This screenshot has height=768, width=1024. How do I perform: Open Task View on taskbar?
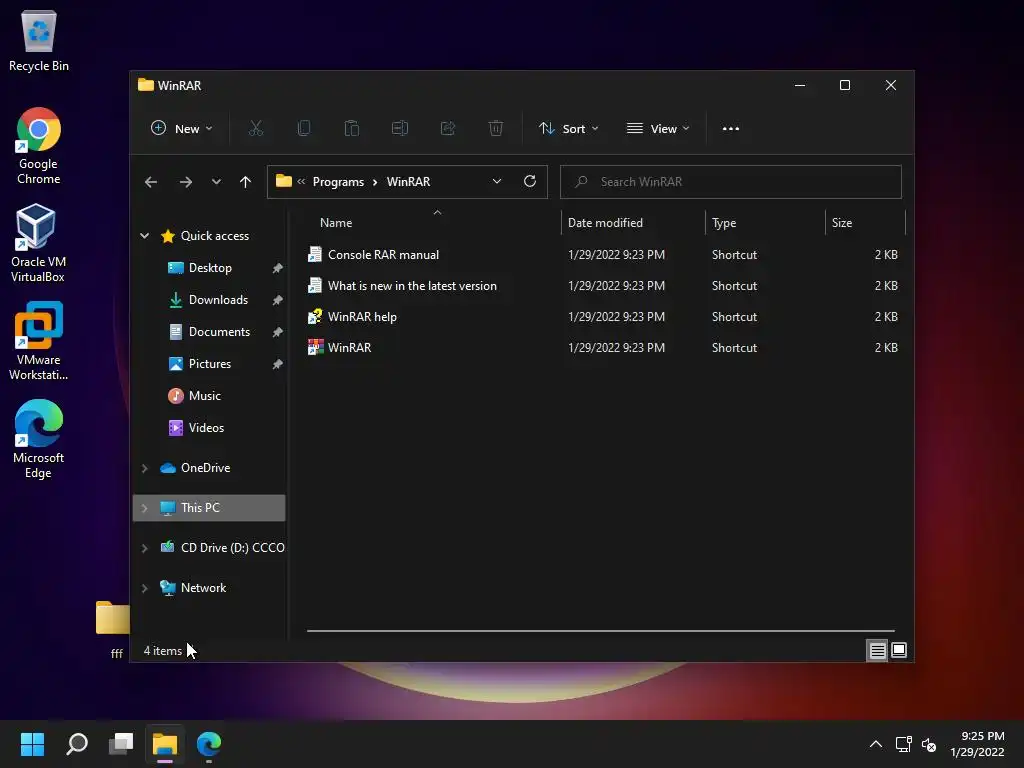(121, 744)
